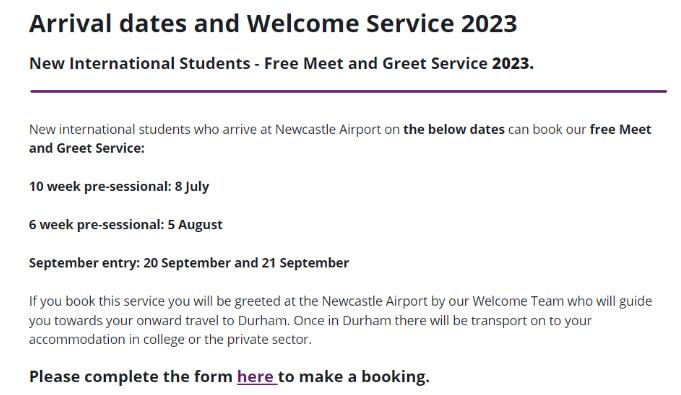Image resolution: width=681 pixels, height=395 pixels.
Task: Click the "8 July" arrival date
Action: click(192, 186)
